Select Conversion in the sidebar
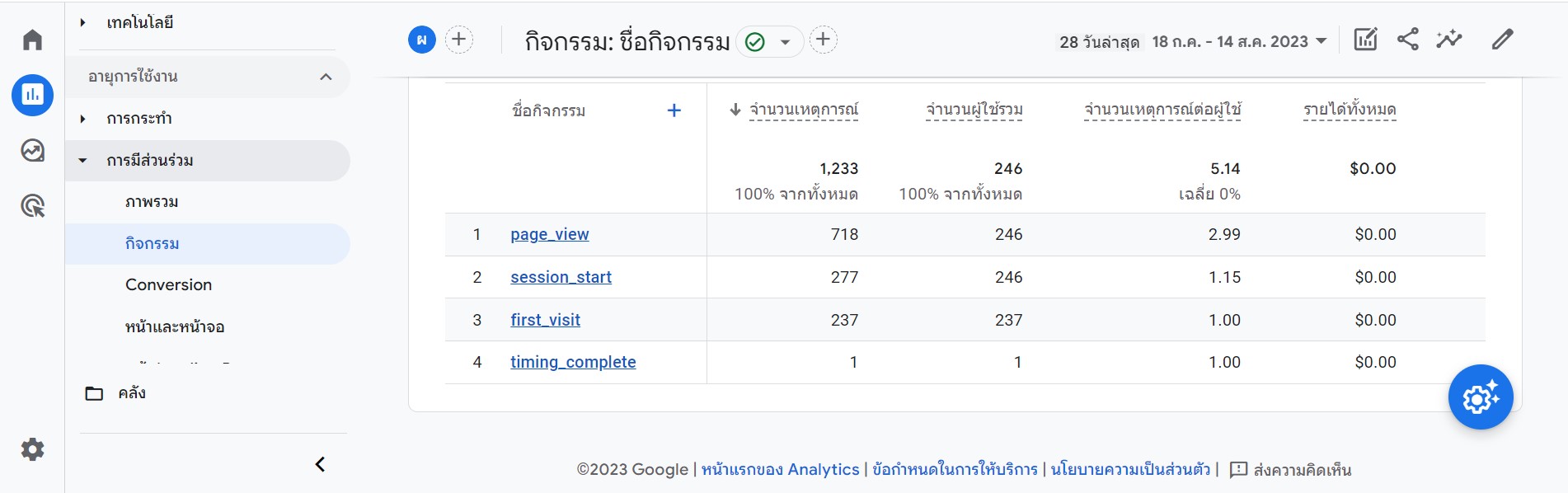This screenshot has height=493, width=1568. [168, 284]
